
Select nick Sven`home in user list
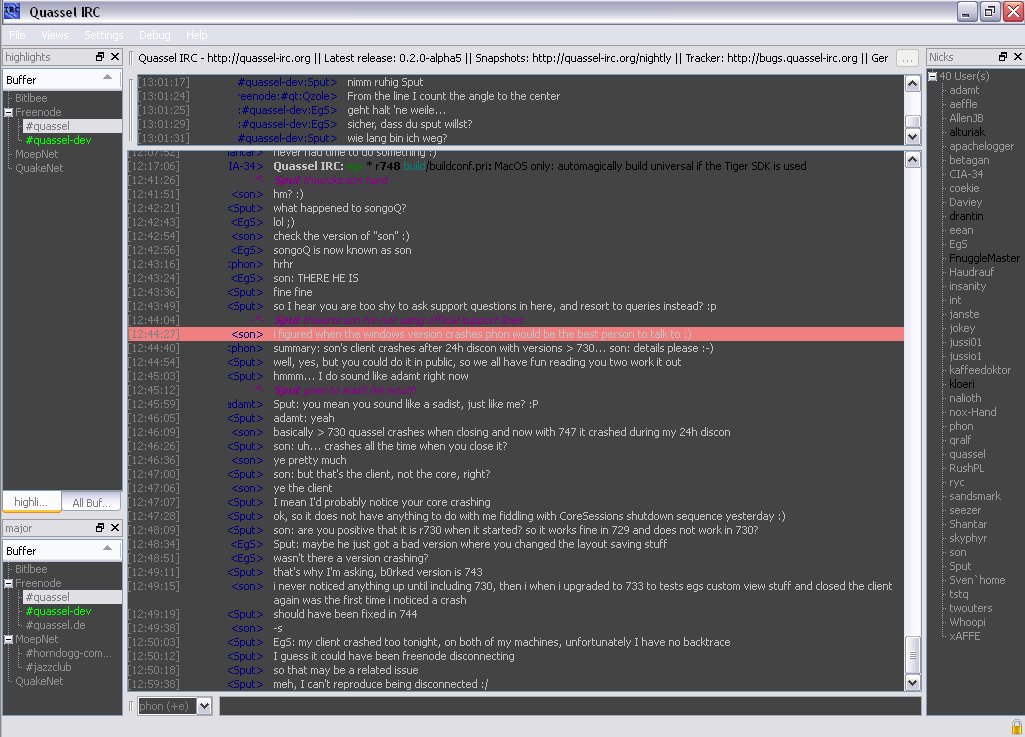pyautogui.click(x=977, y=581)
